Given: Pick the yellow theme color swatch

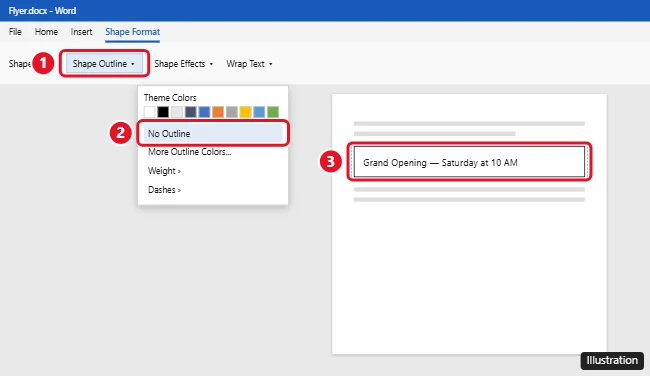Looking at the screenshot, I should coord(245,112).
